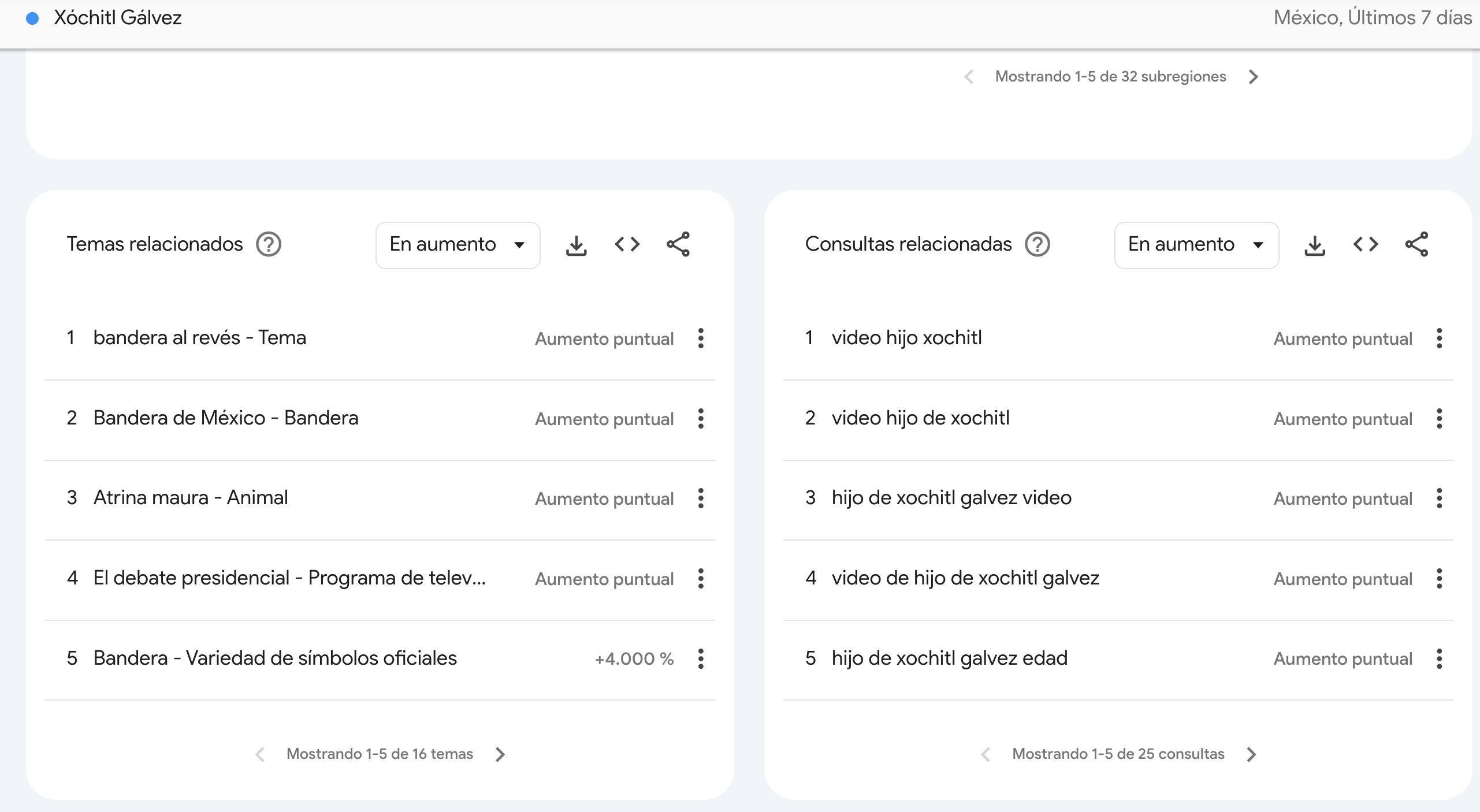Expand En aumento dropdown in Temas relacionados
1480x812 pixels.
[x=458, y=245]
